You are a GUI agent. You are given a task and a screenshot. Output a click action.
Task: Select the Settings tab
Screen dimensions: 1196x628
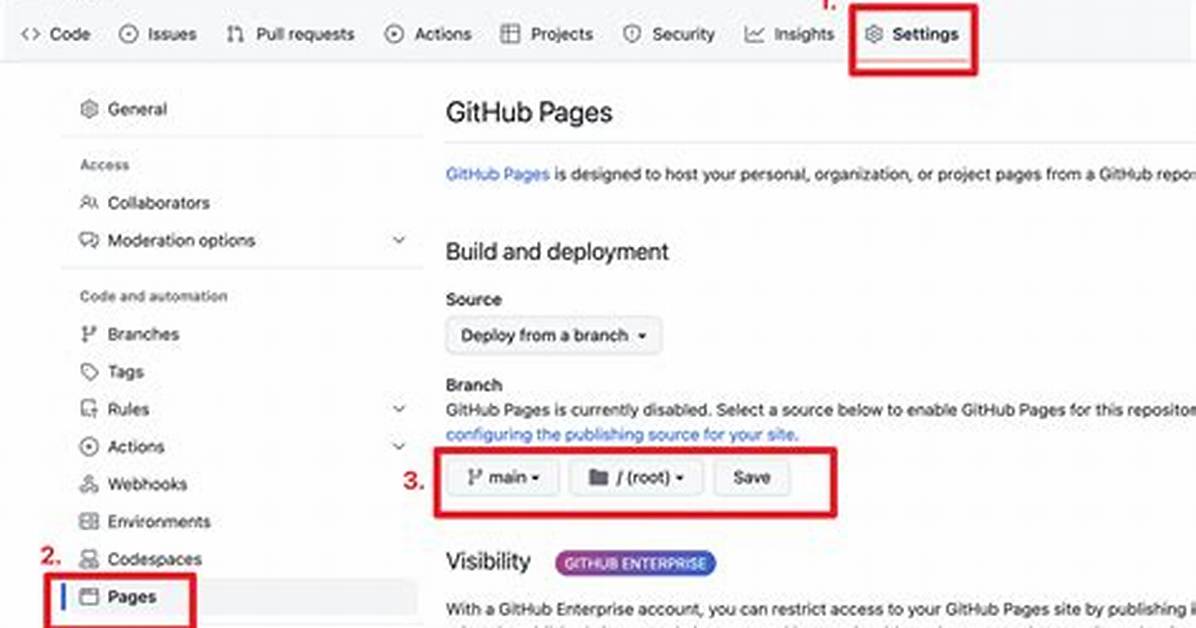911,34
